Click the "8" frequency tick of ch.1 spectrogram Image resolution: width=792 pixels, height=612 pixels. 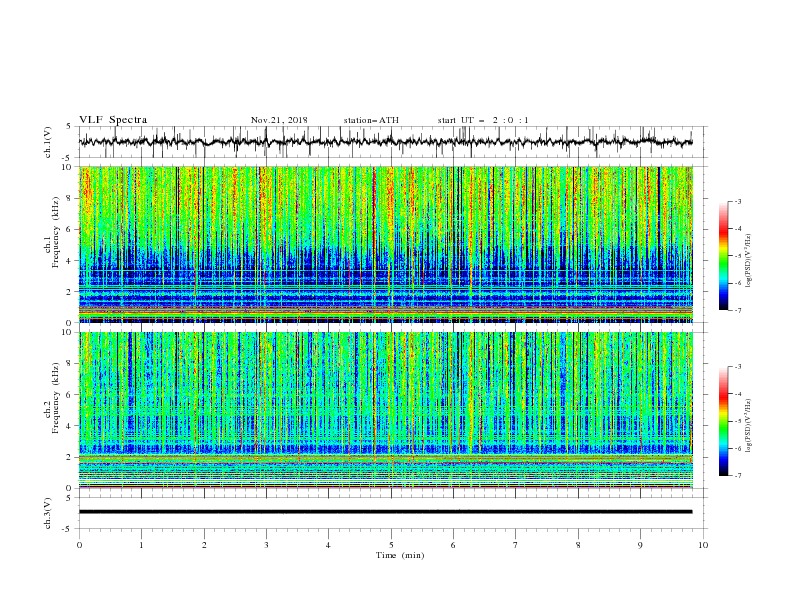[x=70, y=198]
